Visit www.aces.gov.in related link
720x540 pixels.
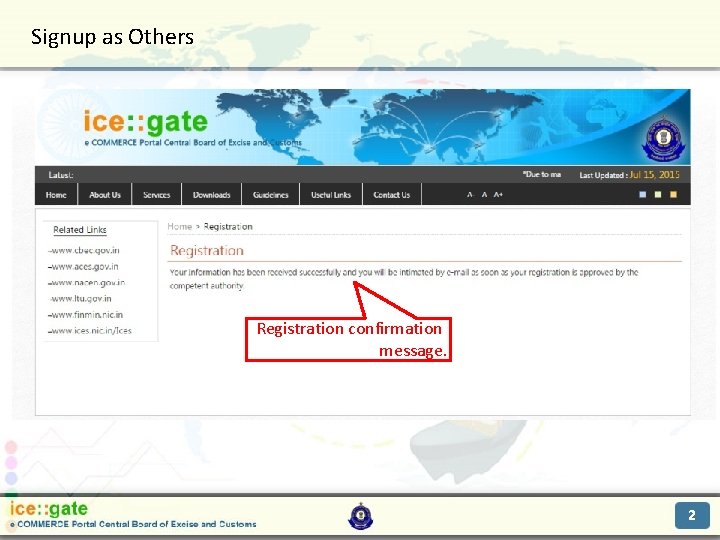point(83,266)
